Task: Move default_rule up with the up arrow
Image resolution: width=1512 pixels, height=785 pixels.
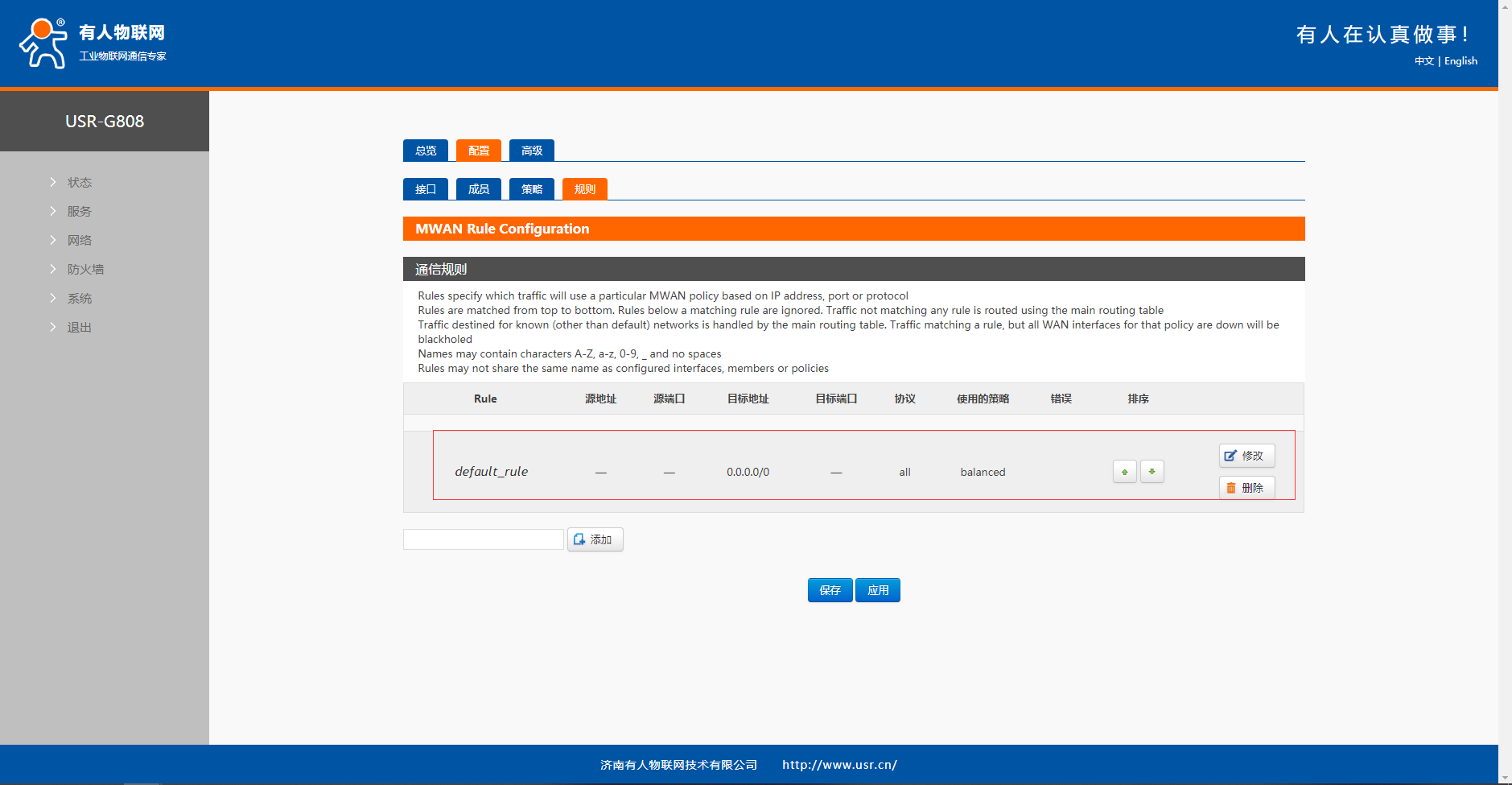Action: [x=1124, y=472]
